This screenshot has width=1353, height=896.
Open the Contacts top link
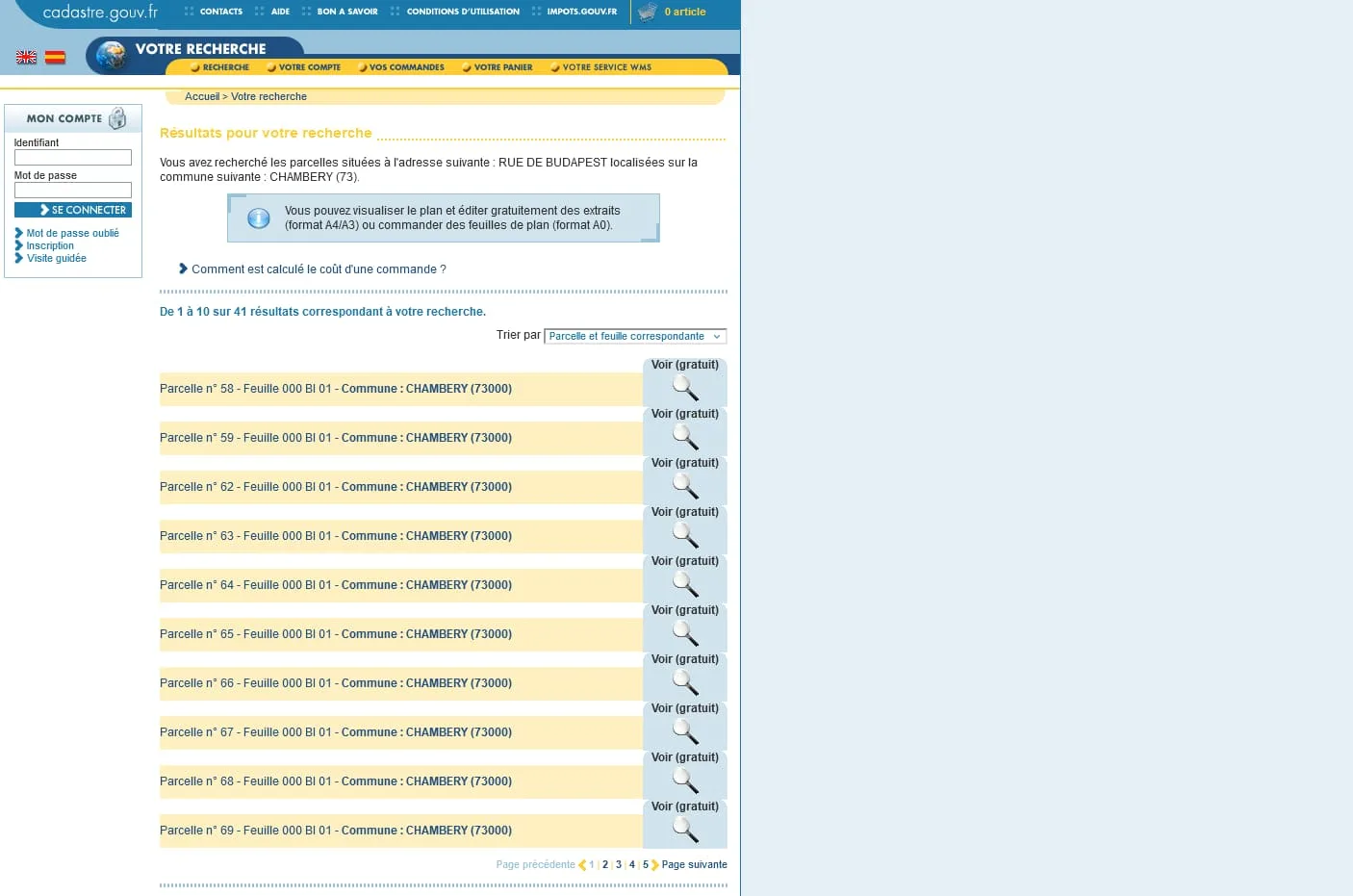221,12
